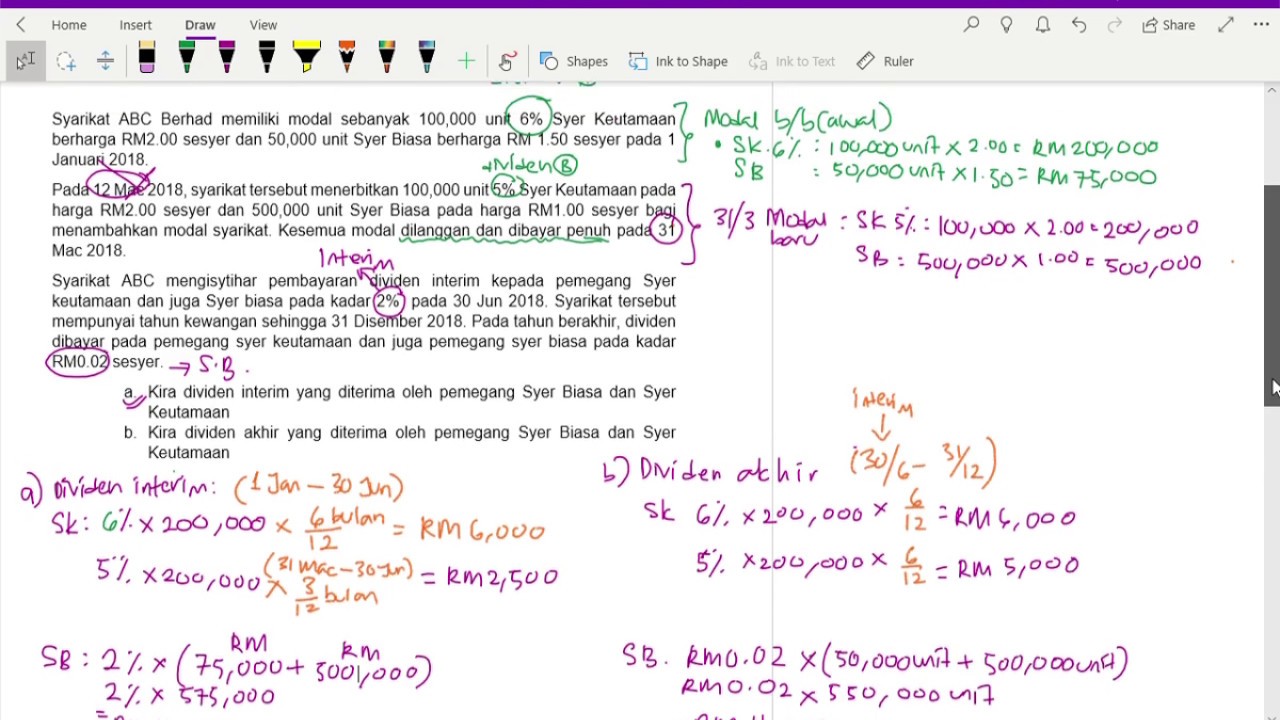Open the Insert tab
Image resolution: width=1280 pixels, height=720 pixels.
(x=136, y=25)
